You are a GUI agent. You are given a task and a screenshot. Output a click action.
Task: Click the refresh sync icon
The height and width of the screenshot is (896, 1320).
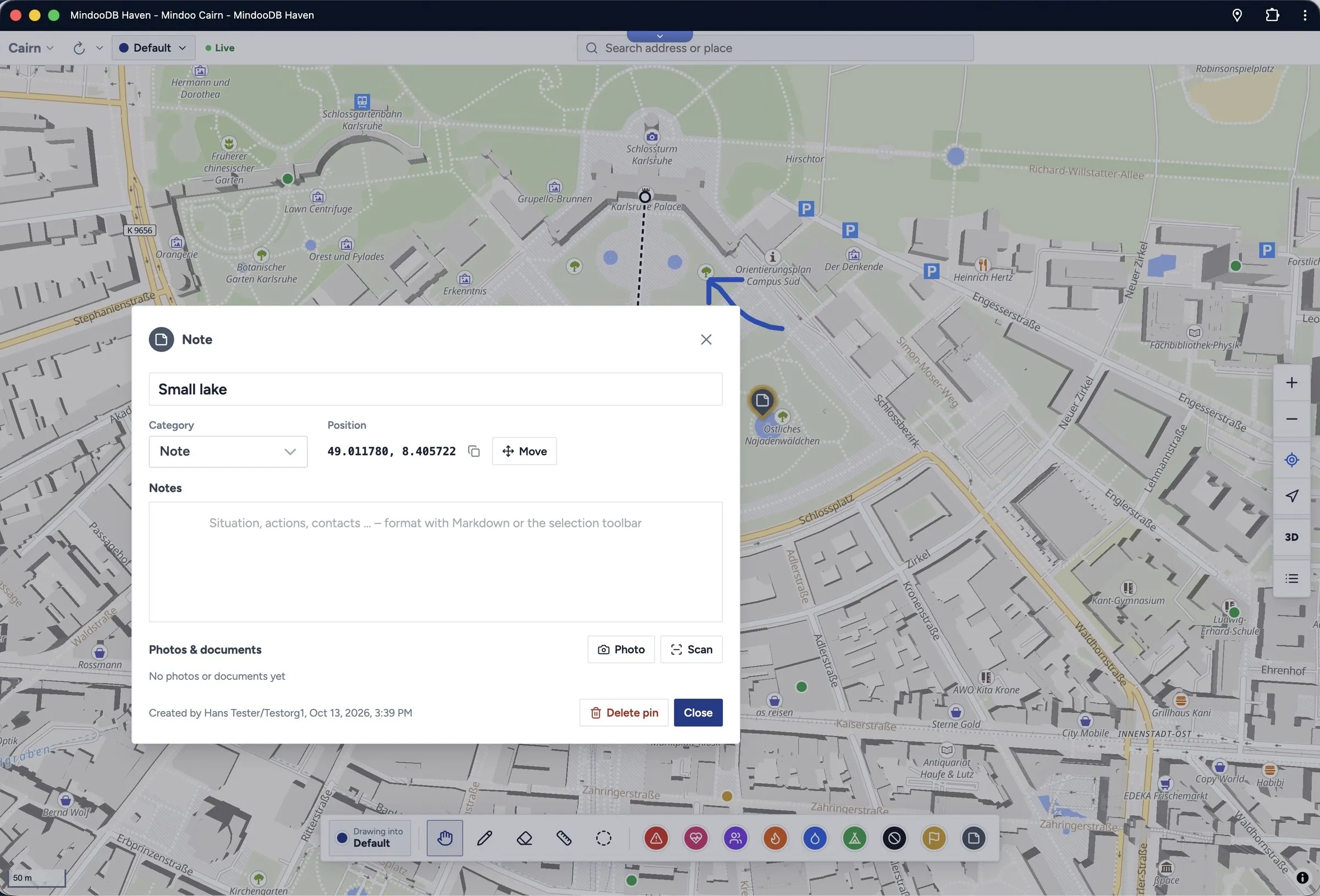[79, 48]
